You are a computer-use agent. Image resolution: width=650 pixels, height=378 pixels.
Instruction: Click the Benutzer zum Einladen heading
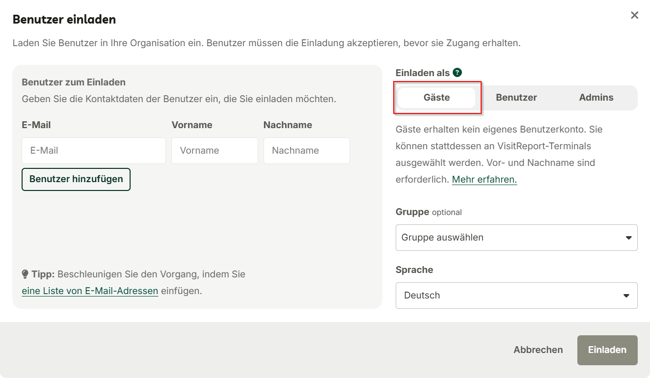point(73,82)
